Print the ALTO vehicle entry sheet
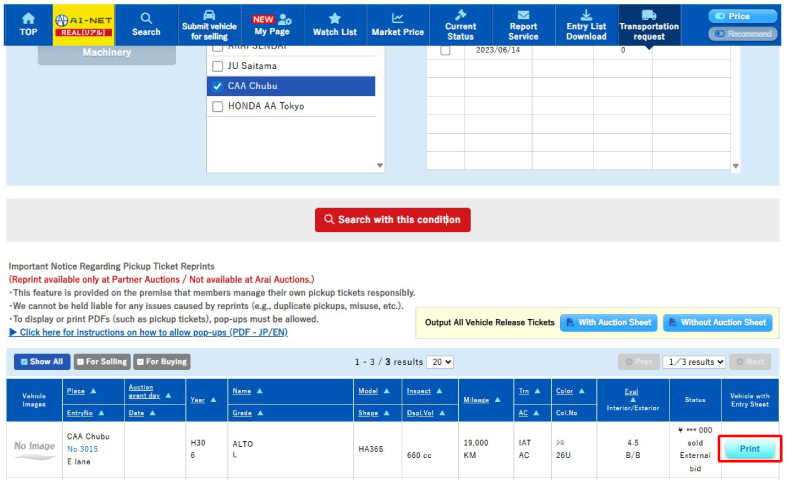 749,449
